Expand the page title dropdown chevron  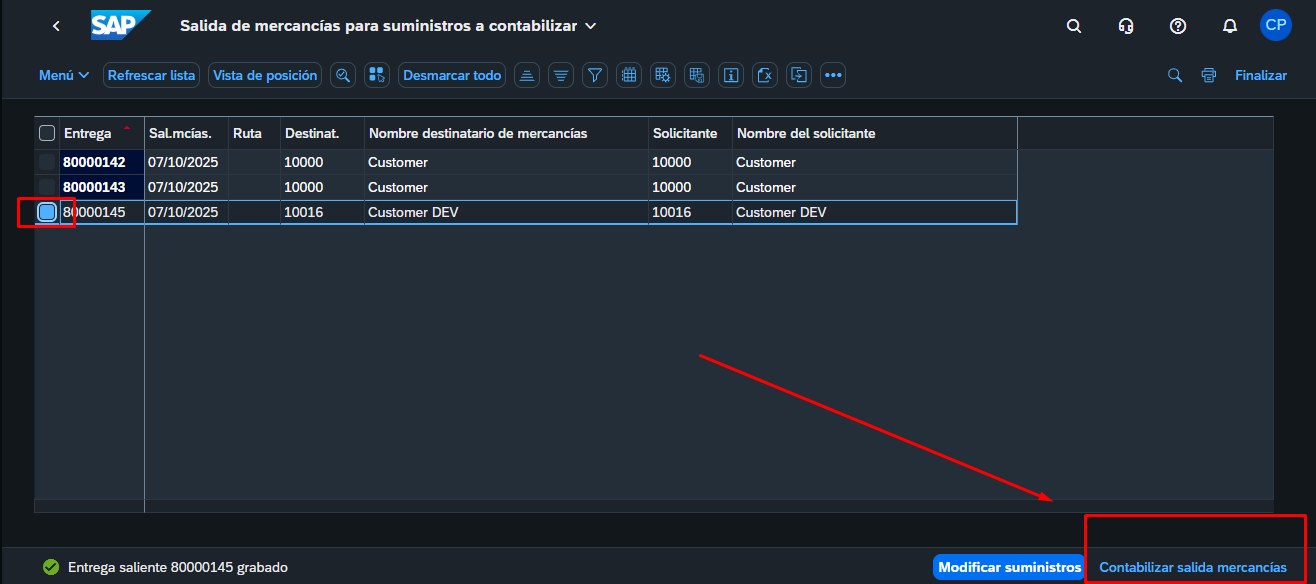(590, 26)
